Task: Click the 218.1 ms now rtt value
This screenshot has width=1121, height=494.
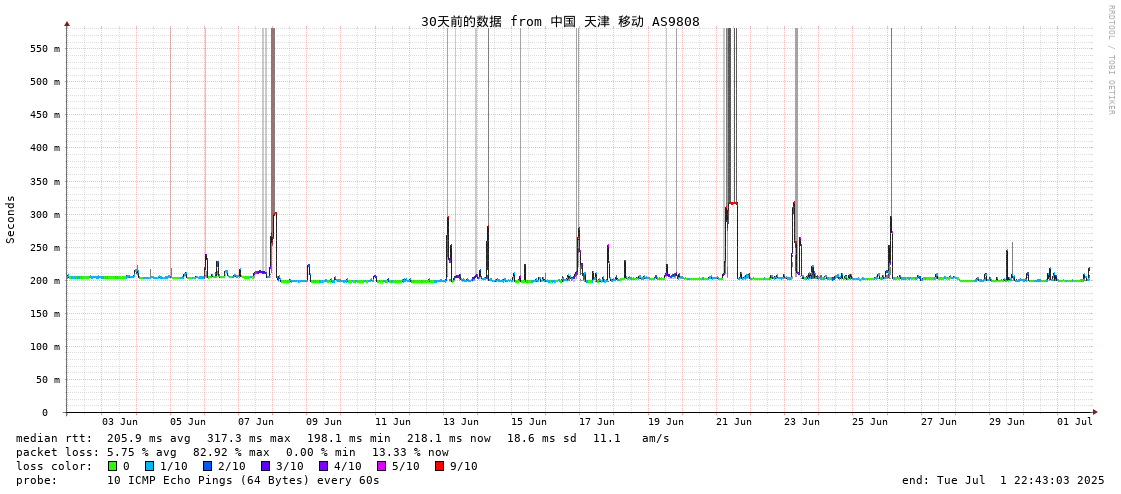Action: [449, 438]
